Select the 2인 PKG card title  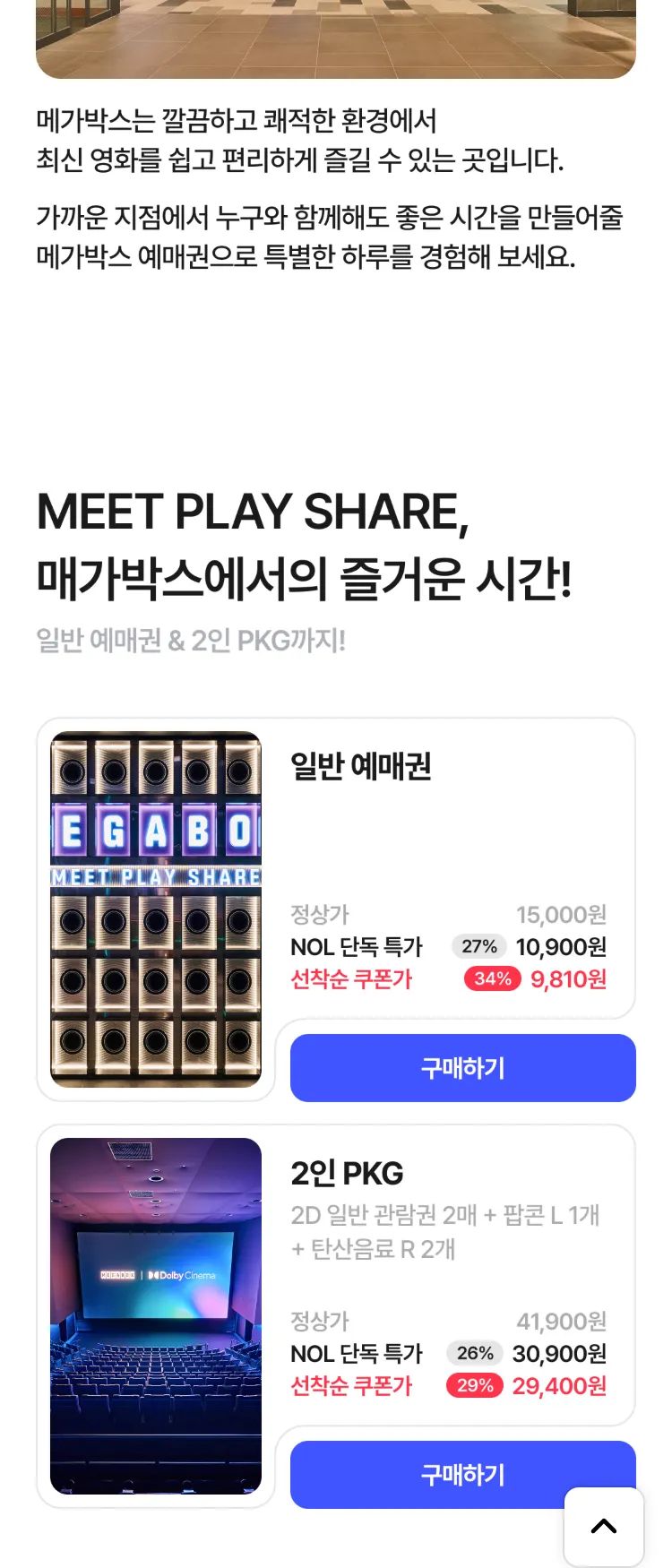coord(347,1174)
